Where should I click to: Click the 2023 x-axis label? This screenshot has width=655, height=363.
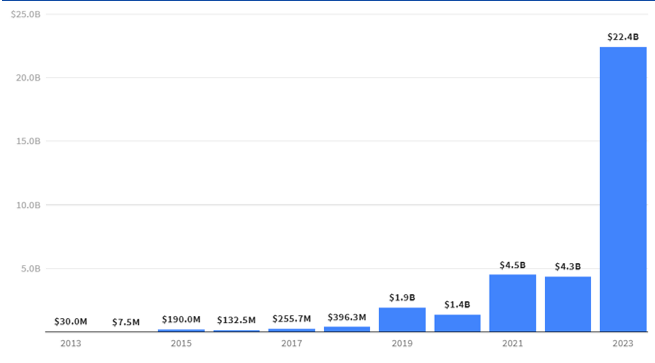click(623, 343)
